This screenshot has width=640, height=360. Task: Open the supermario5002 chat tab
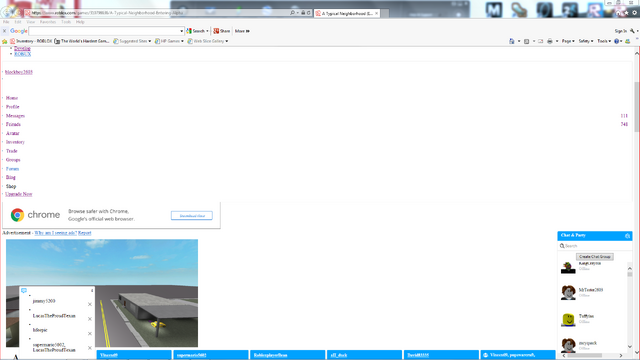[x=211, y=355]
